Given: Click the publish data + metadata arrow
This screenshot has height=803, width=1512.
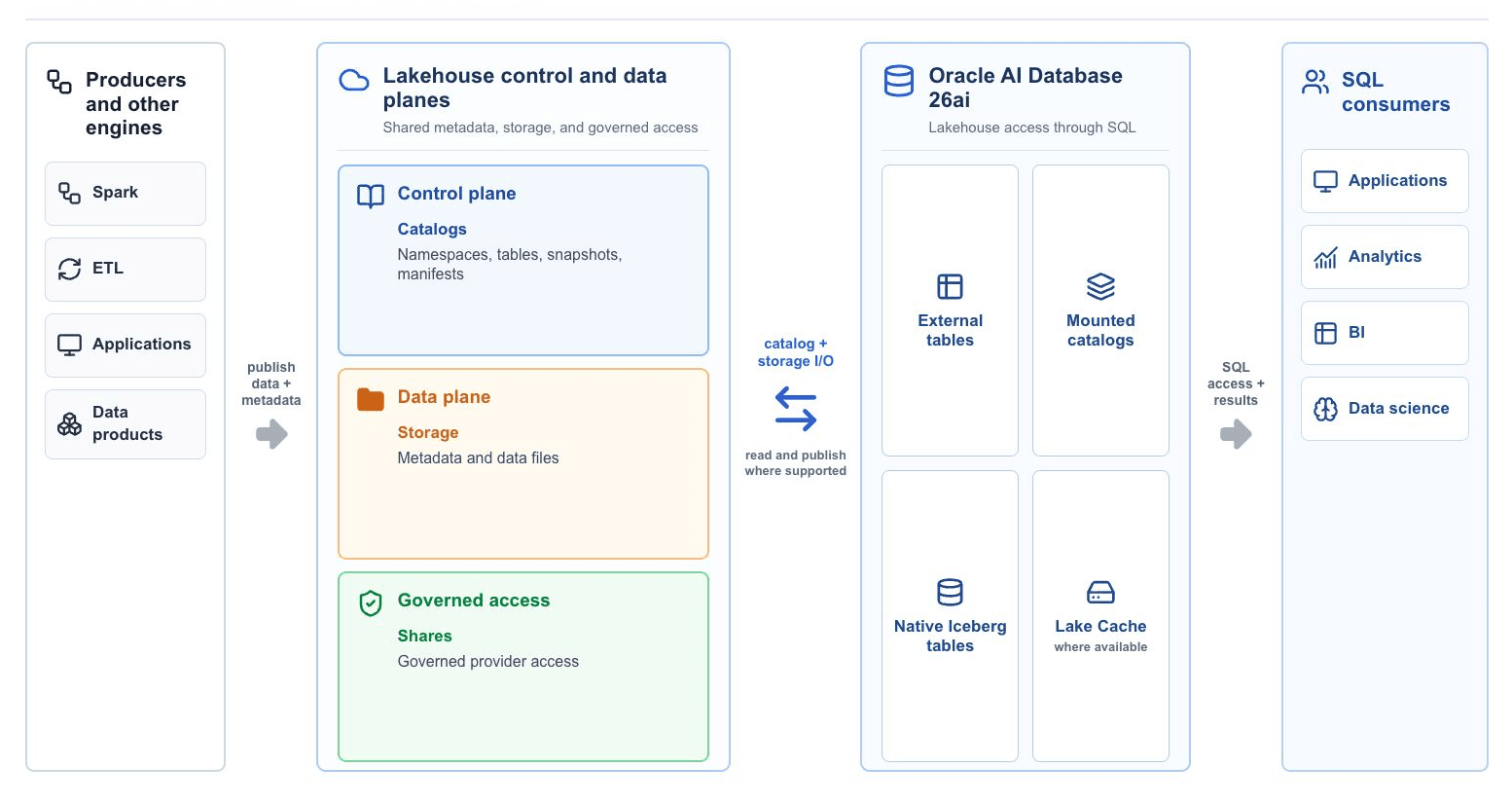Looking at the screenshot, I should [x=272, y=434].
